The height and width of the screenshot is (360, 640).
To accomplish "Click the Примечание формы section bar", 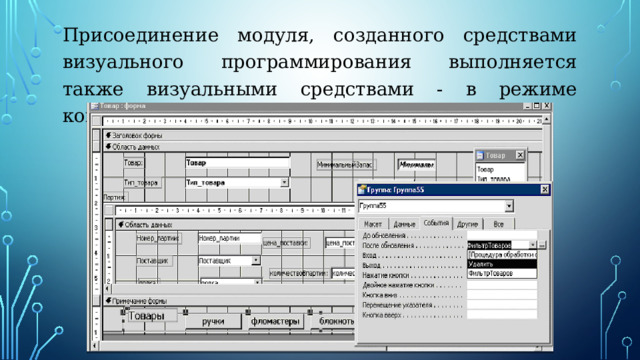I will (x=229, y=301).
